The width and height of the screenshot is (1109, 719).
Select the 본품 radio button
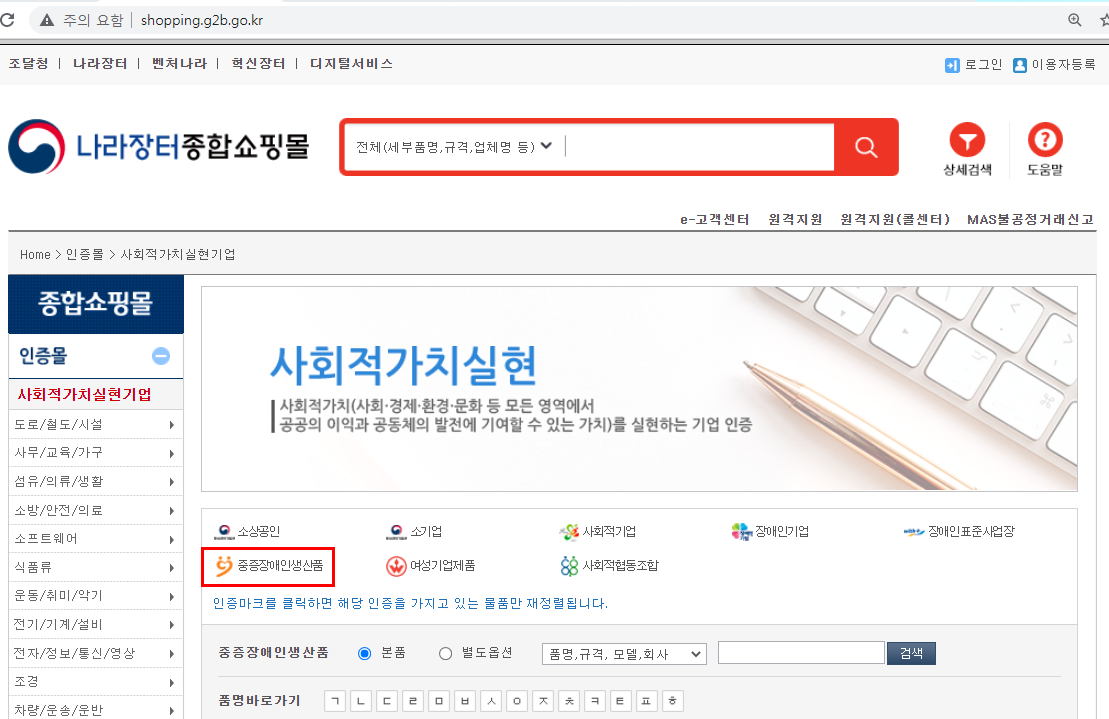364,653
